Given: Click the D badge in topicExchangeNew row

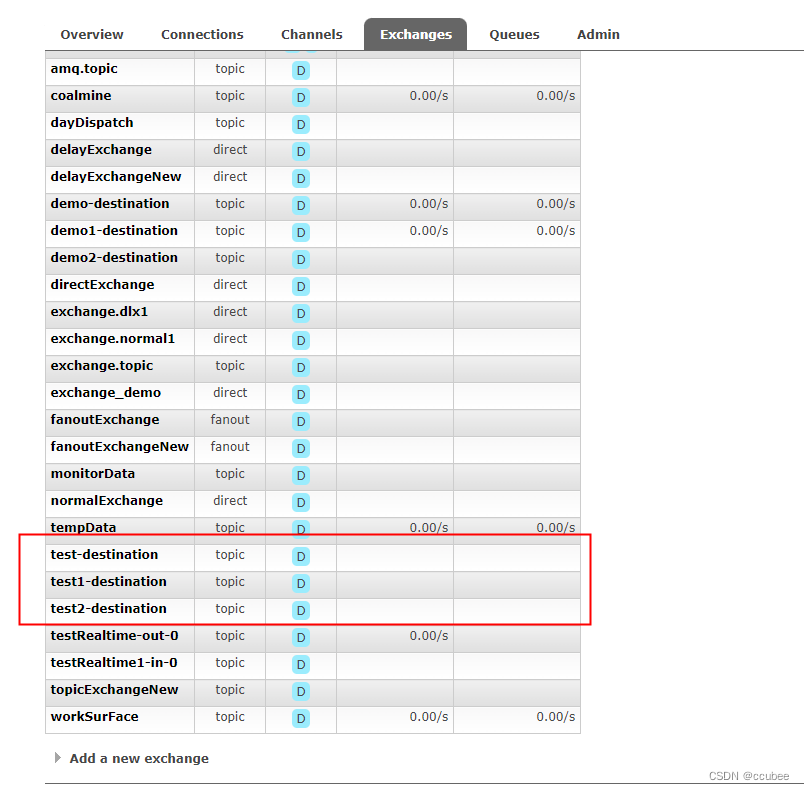Looking at the screenshot, I should click(301, 692).
